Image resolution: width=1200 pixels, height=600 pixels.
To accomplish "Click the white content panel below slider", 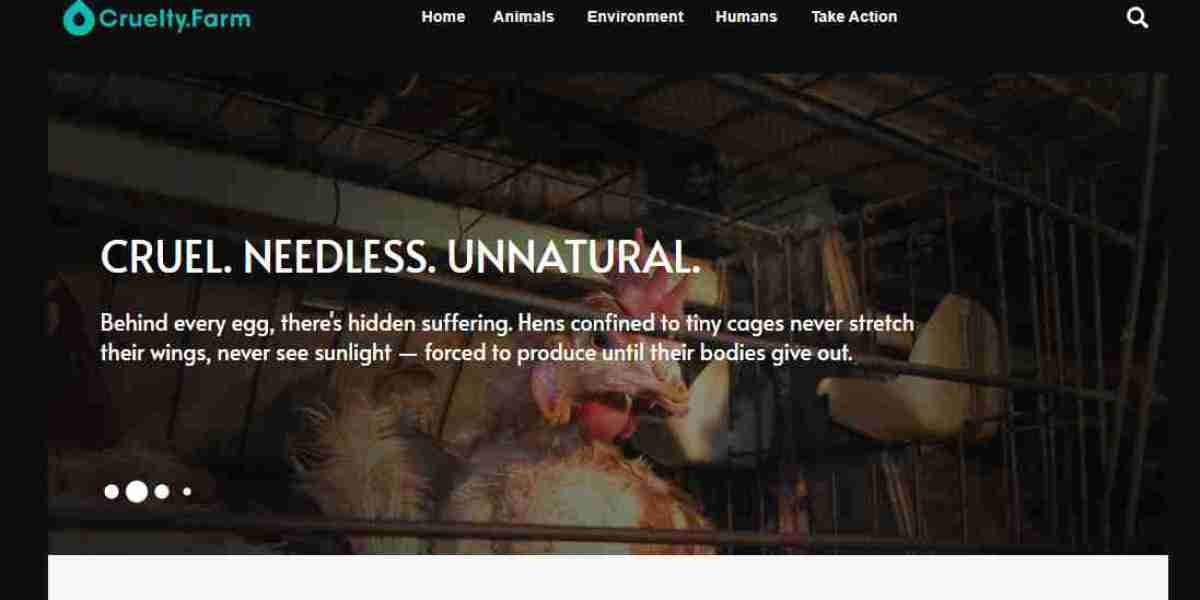I will (x=608, y=577).
